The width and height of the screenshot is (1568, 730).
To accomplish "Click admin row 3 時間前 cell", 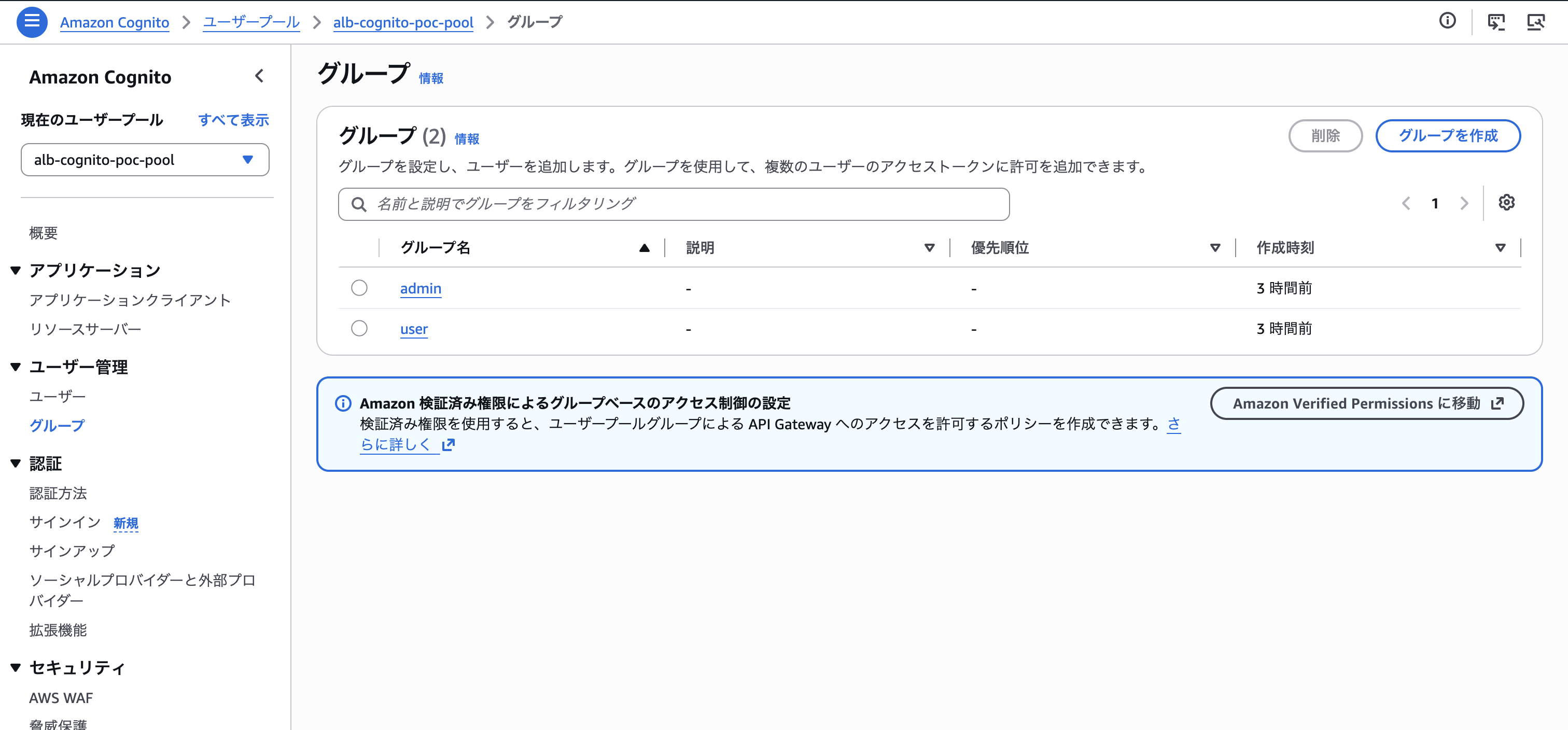I will tap(1284, 288).
